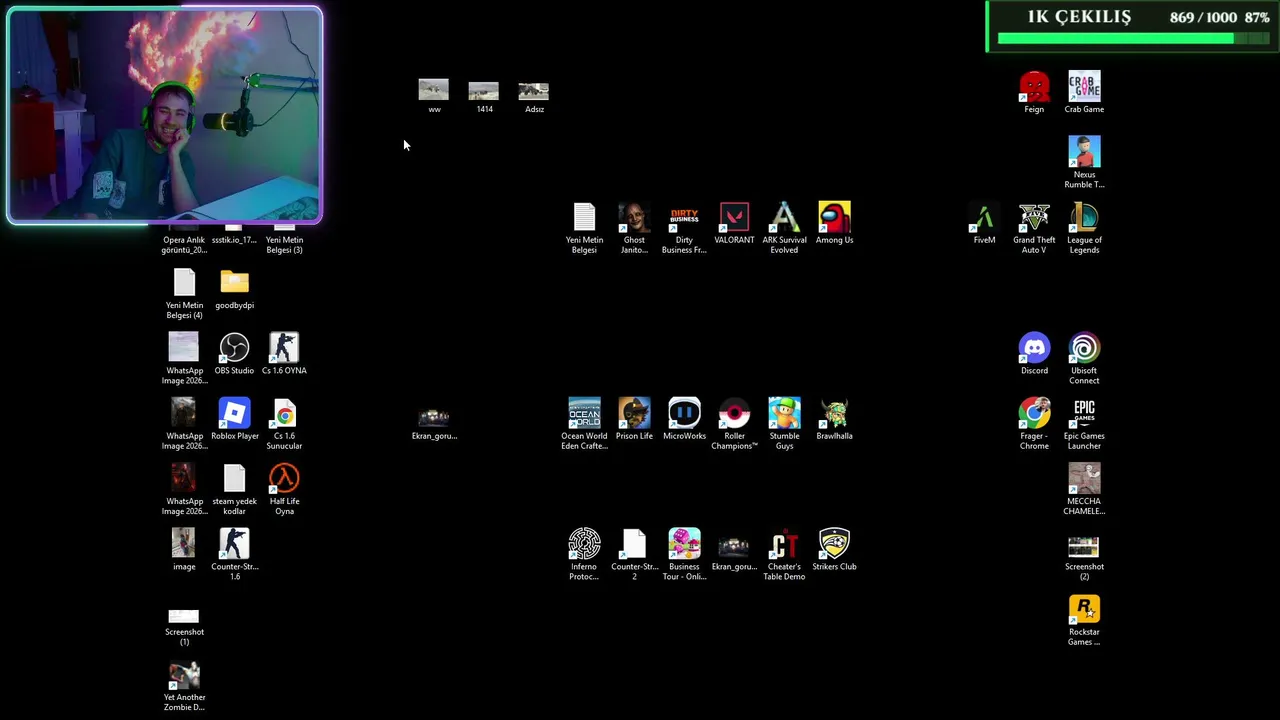Select the Ghost Janitor game icon
The image size is (1280, 720).
click(634, 218)
